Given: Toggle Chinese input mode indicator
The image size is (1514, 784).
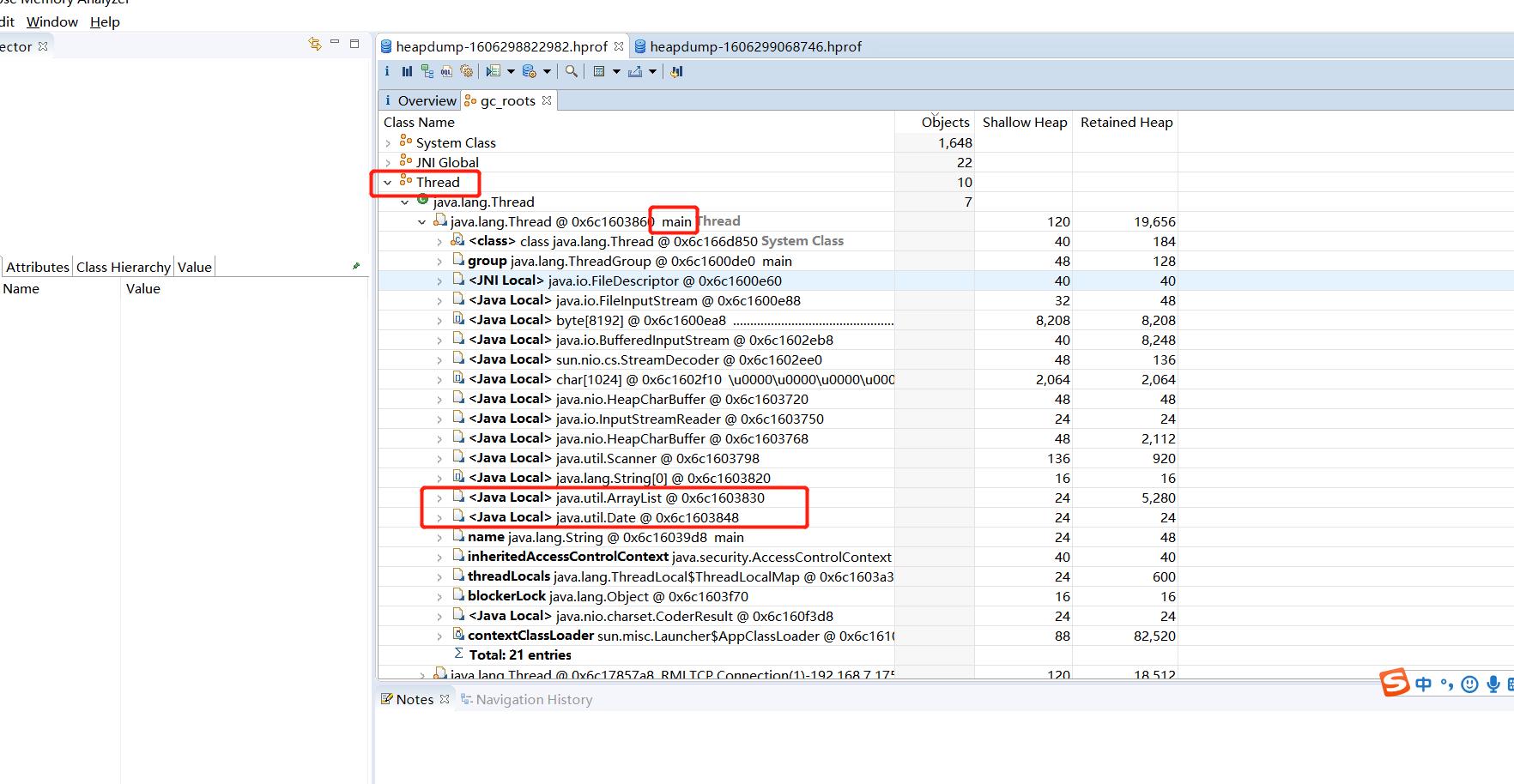Looking at the screenshot, I should (1424, 684).
